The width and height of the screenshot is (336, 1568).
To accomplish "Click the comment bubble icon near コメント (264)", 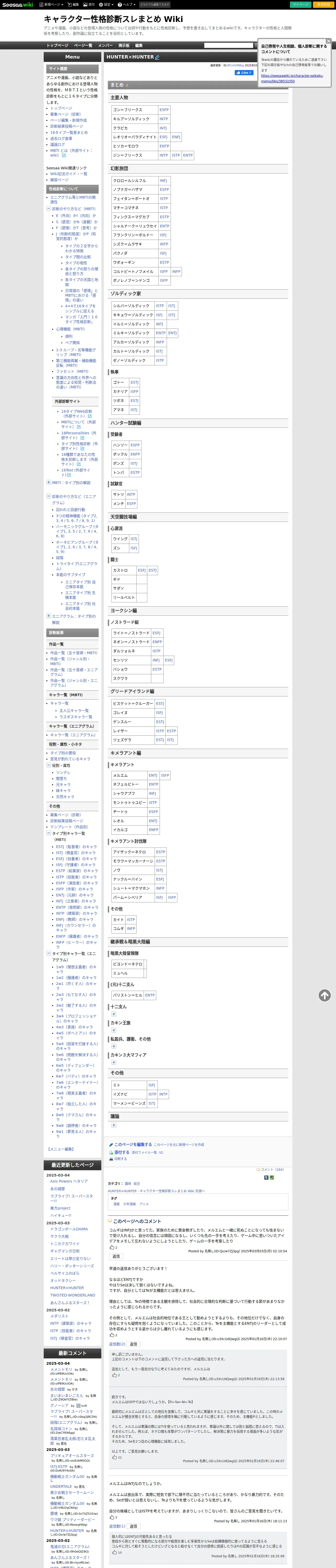I will (x=258, y=1169).
